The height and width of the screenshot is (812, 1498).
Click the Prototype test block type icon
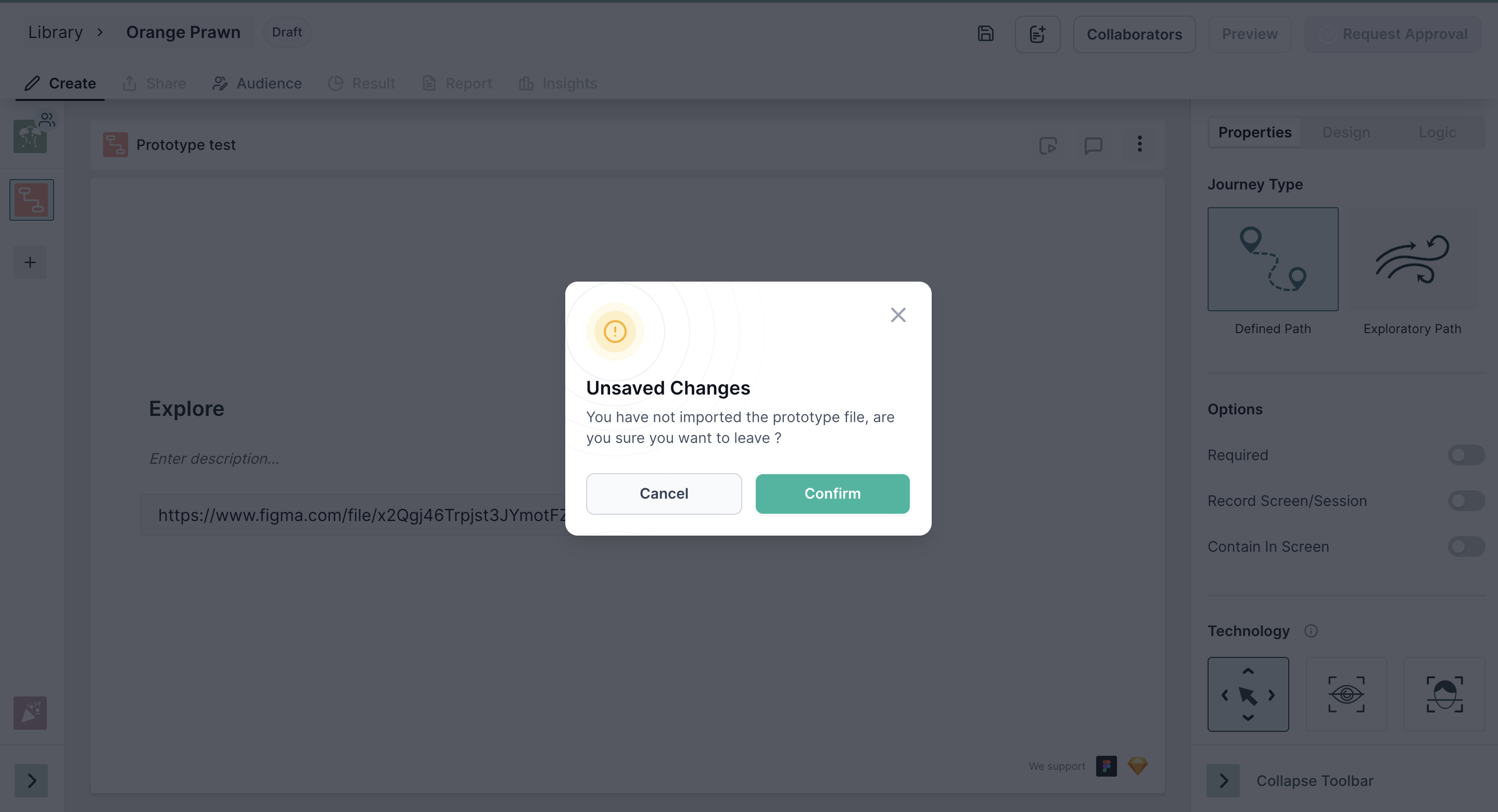[x=115, y=144]
